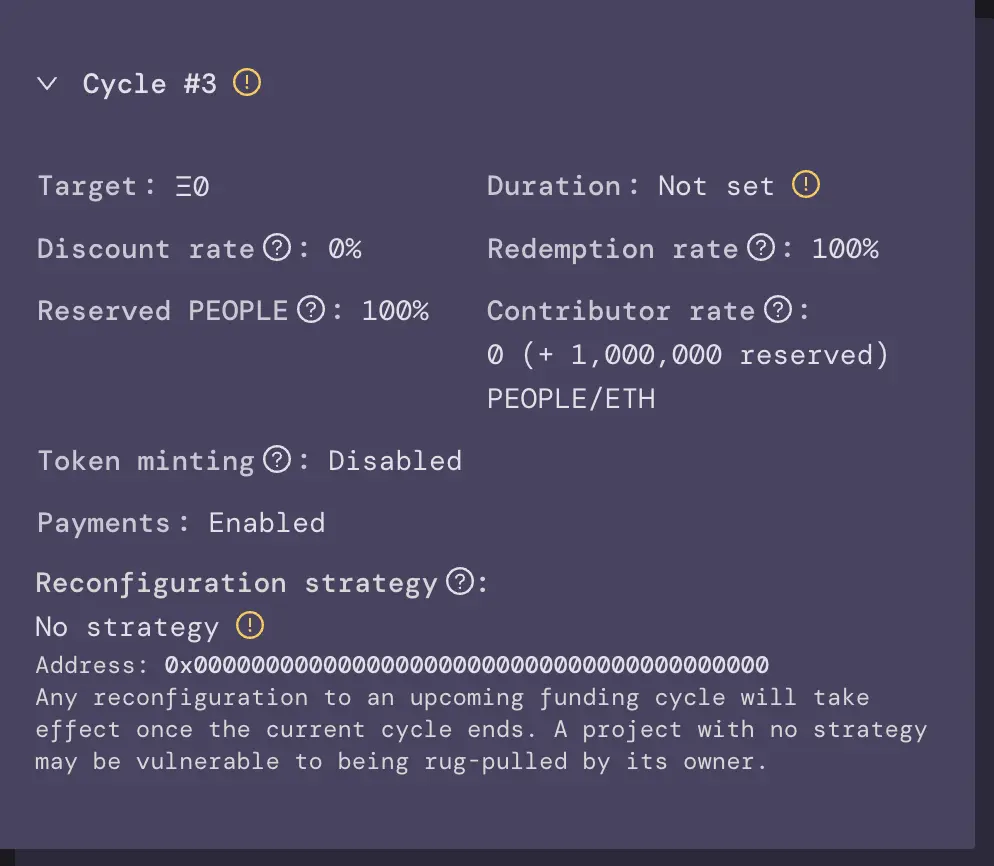Viewport: 994px width, 866px height.
Task: Click the rug-pull warning description text
Action: pyautogui.click(x=480, y=729)
